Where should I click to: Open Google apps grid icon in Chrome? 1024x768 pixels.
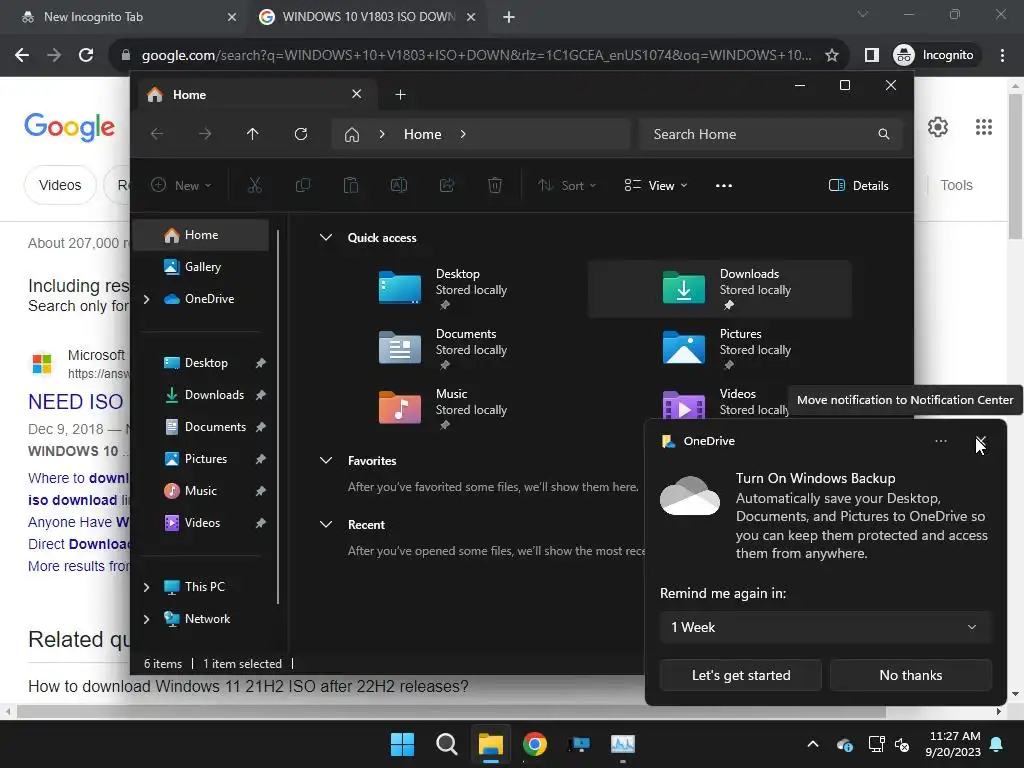pos(984,127)
